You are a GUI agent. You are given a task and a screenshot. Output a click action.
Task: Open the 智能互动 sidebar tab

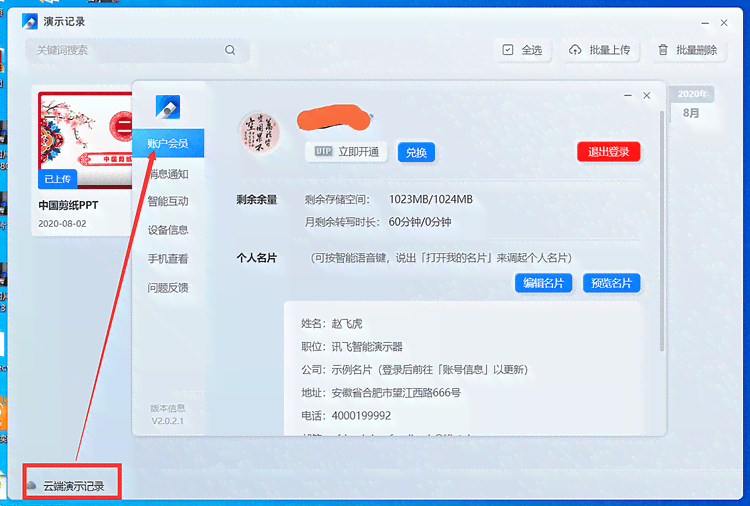click(x=168, y=201)
